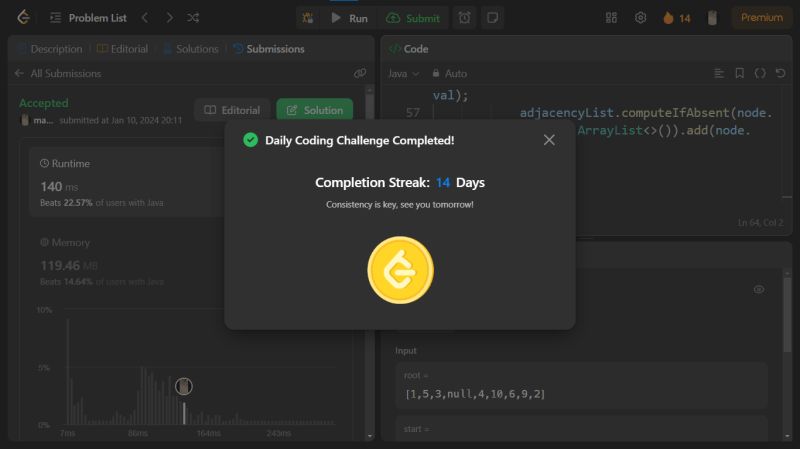Click the testcase panel scrollbar
This screenshot has width=800, height=449.
point(787,314)
